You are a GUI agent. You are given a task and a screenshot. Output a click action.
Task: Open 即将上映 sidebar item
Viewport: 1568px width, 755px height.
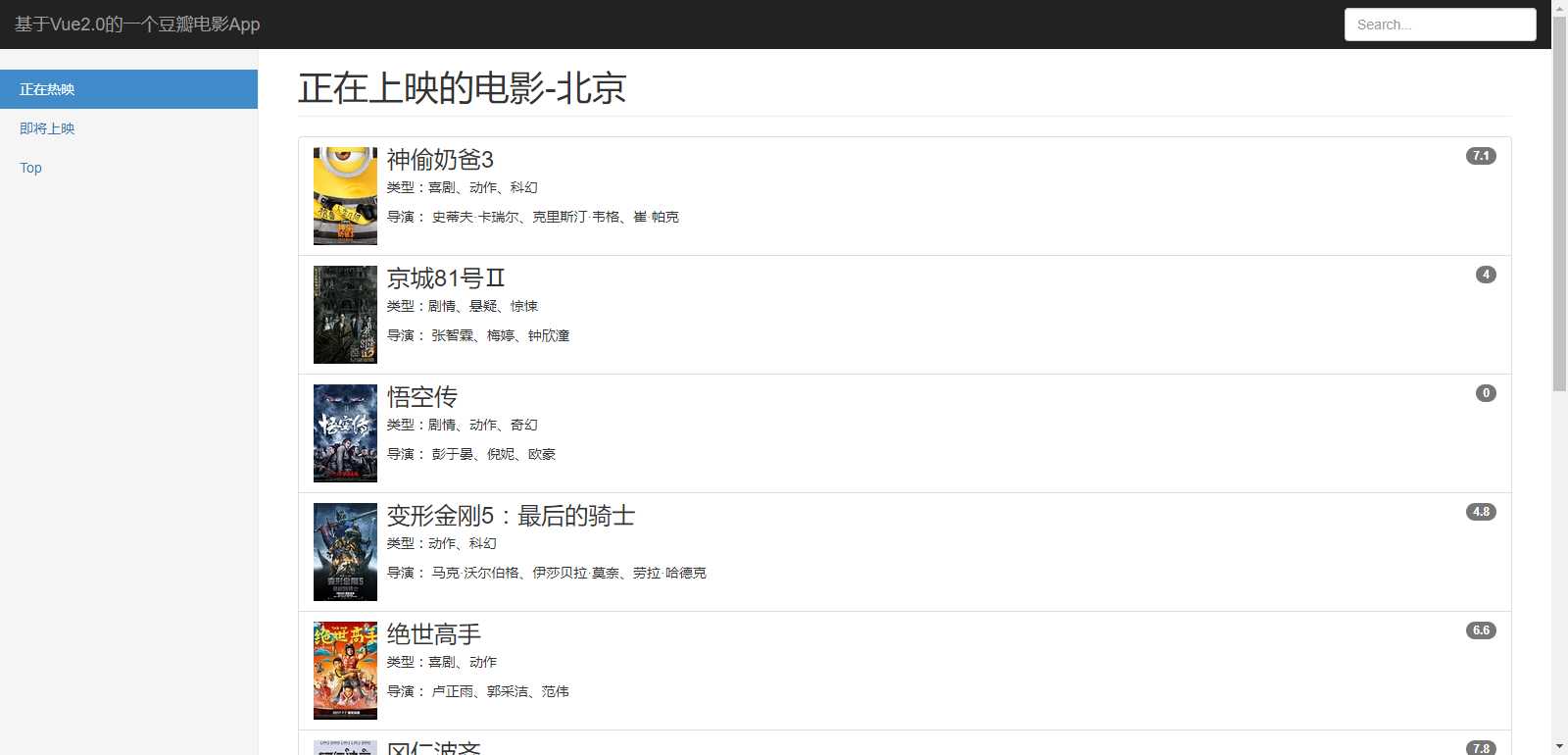pyautogui.click(x=129, y=128)
